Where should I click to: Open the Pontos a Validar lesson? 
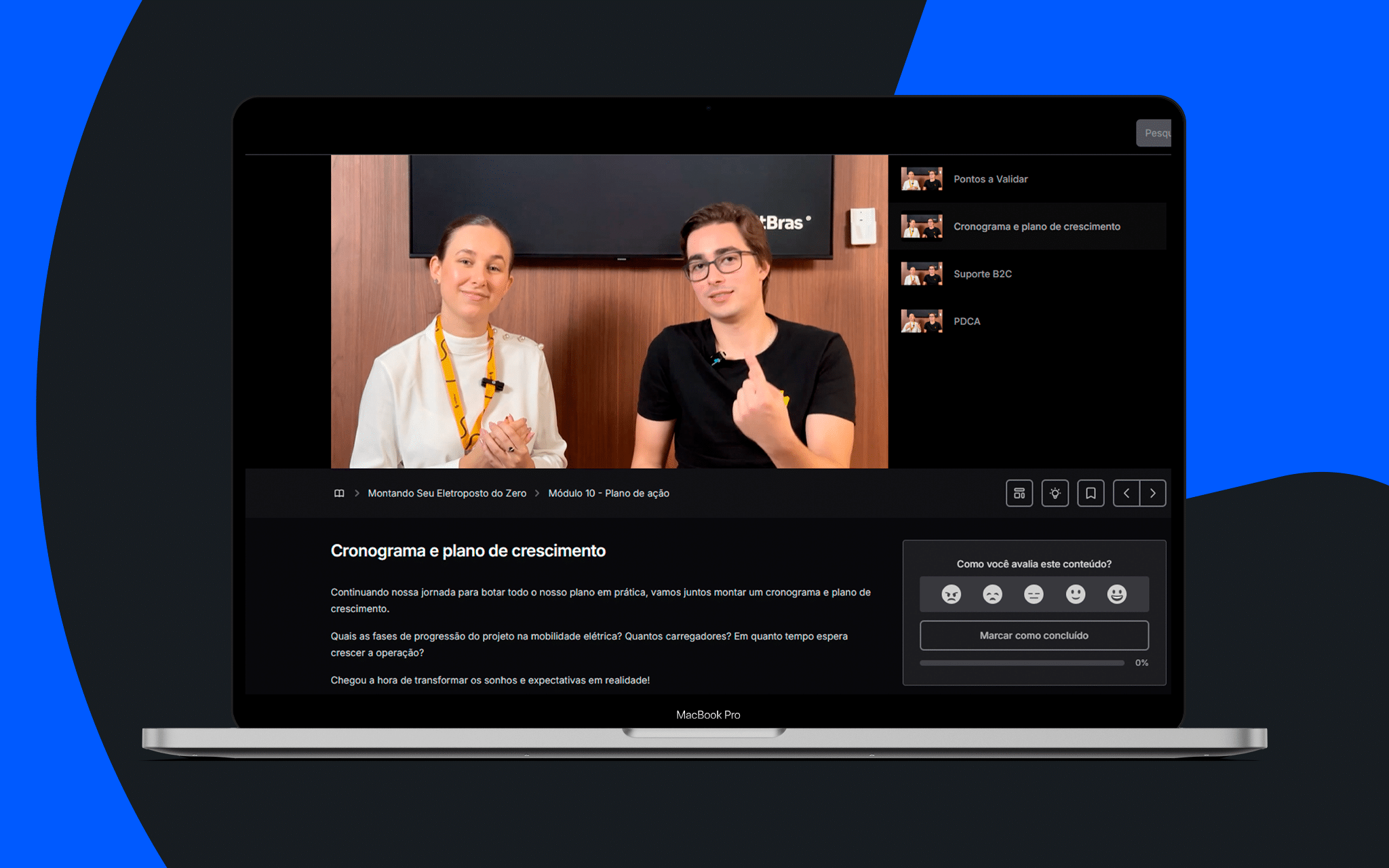point(990,179)
